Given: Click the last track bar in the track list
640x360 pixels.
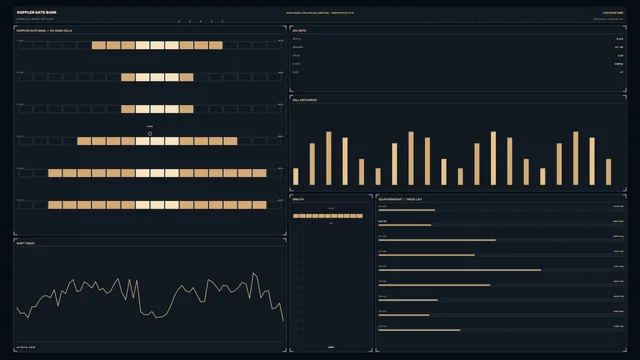Looking at the screenshot, I should pos(419,330).
